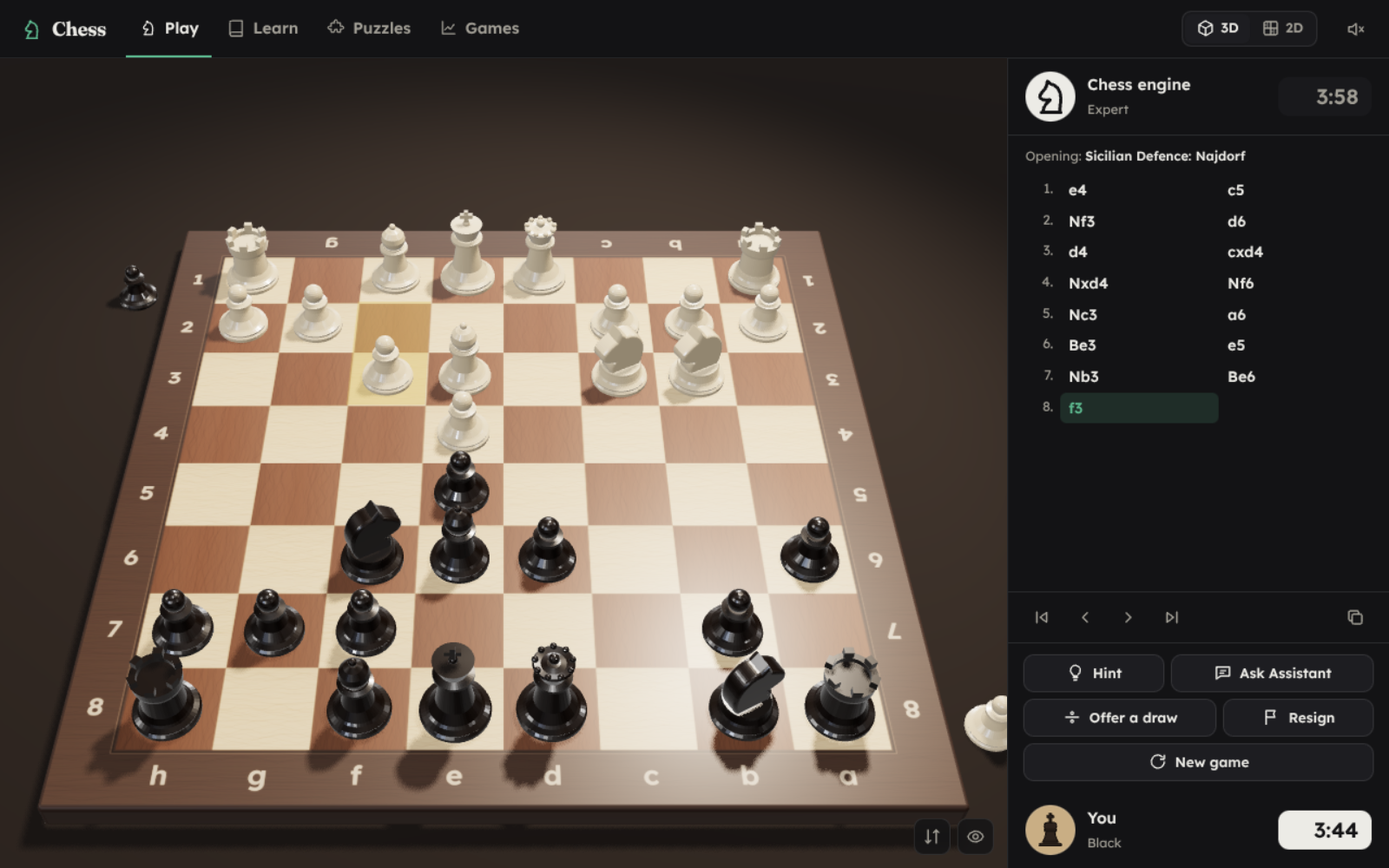Start a New game
Viewport: 1389px width, 868px height.
pyautogui.click(x=1198, y=762)
